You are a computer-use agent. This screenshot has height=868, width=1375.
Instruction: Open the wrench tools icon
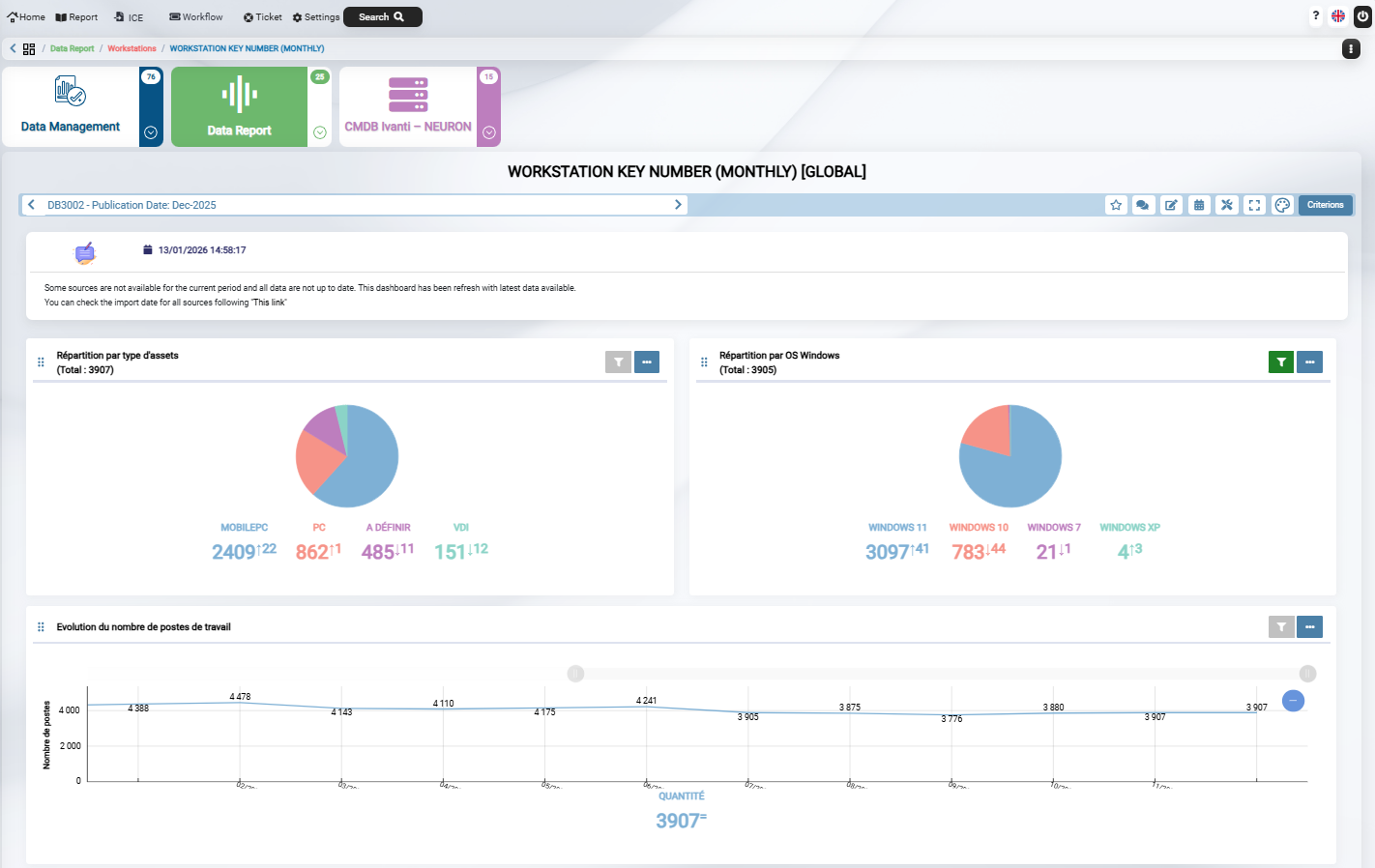(x=1227, y=205)
